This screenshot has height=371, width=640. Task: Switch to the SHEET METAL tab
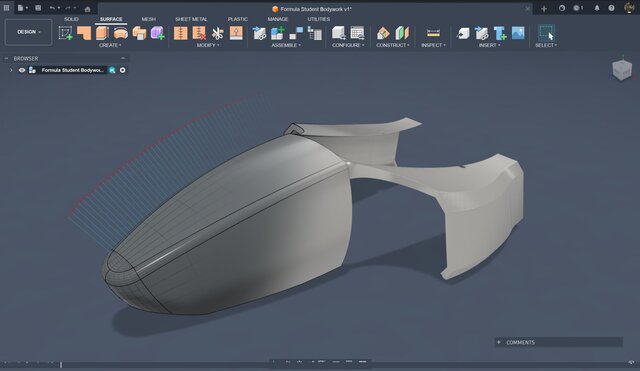tap(191, 19)
